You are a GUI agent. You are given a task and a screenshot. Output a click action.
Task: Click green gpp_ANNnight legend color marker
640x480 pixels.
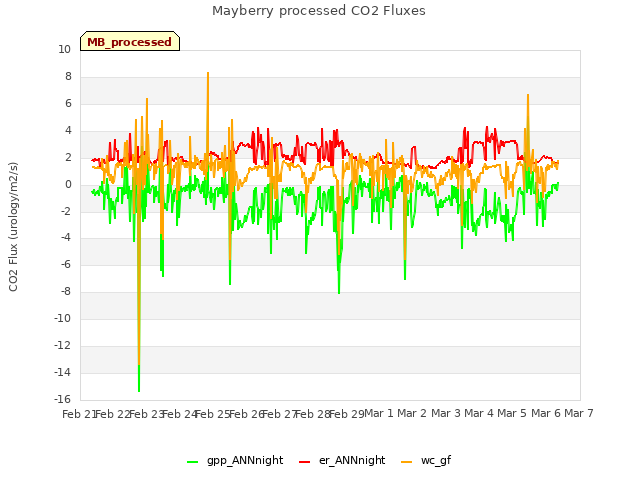point(192,462)
